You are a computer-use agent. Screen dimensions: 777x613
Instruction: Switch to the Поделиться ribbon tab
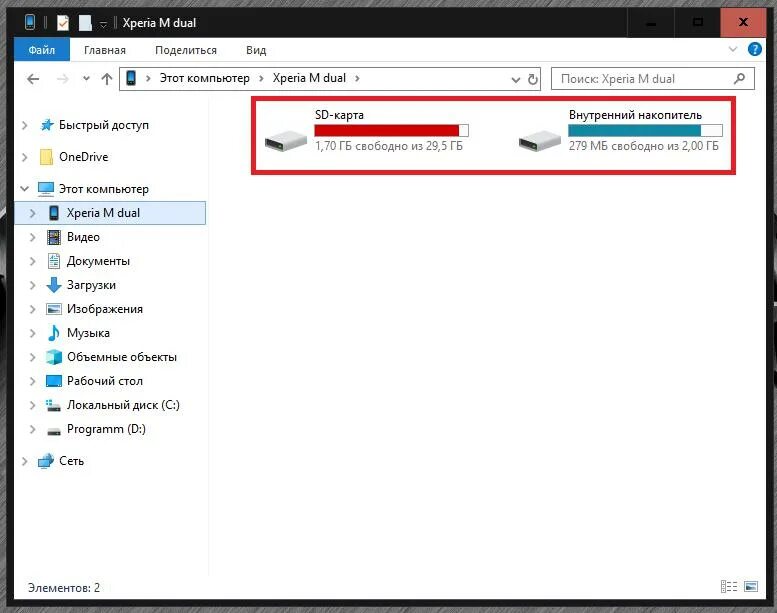(186, 50)
